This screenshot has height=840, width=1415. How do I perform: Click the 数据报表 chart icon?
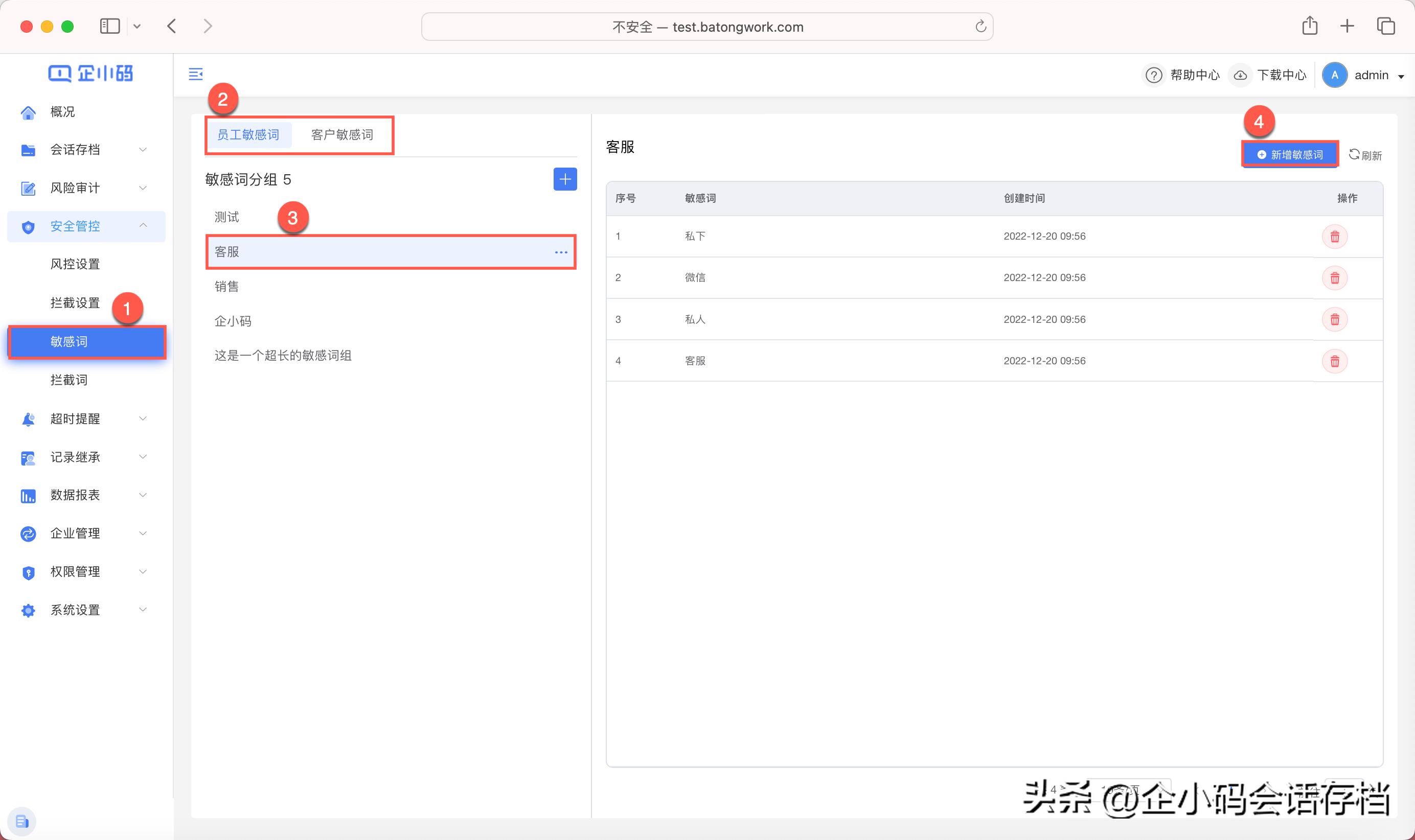[28, 495]
